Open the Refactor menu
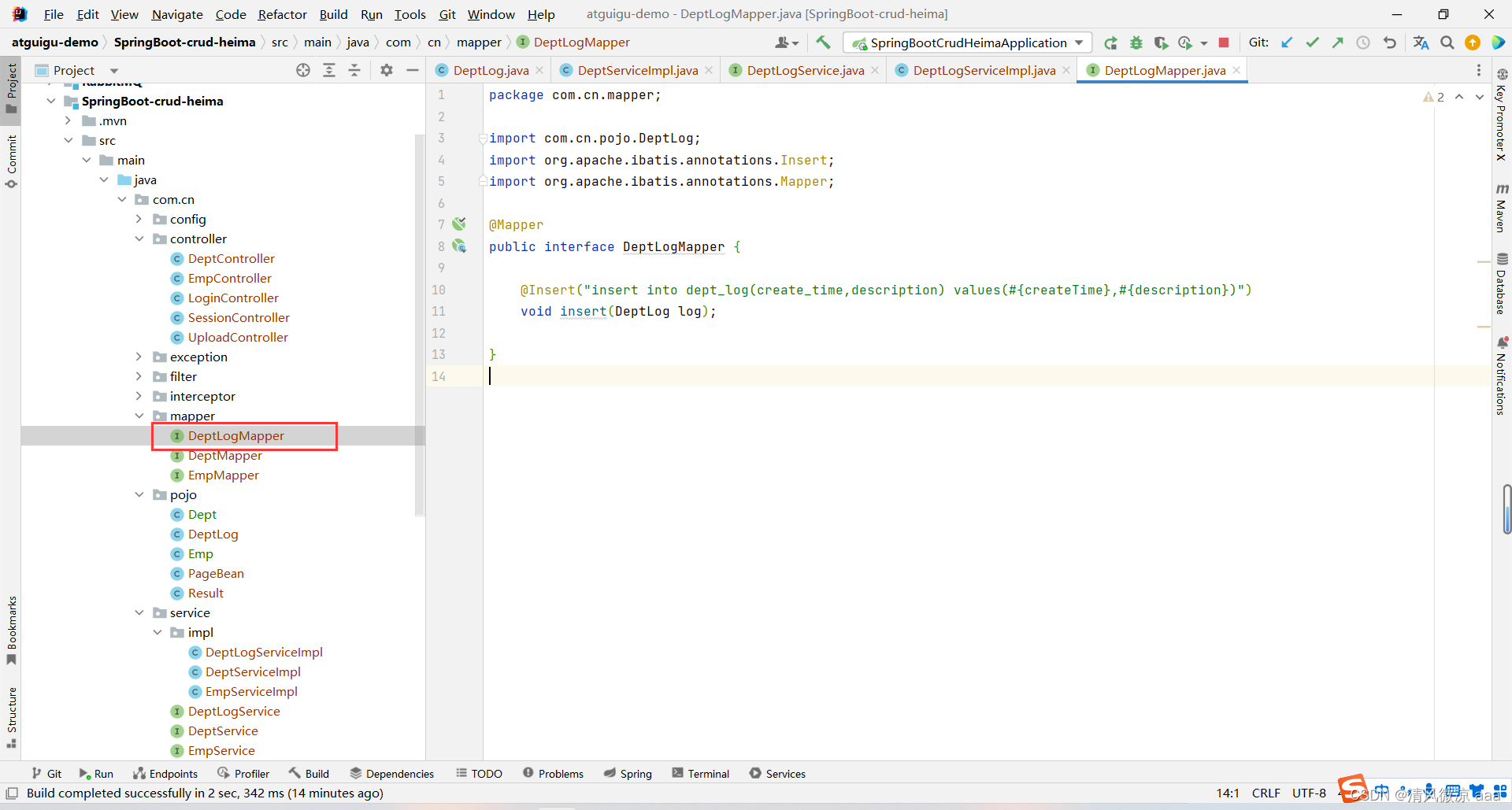The image size is (1512, 810). click(x=282, y=14)
